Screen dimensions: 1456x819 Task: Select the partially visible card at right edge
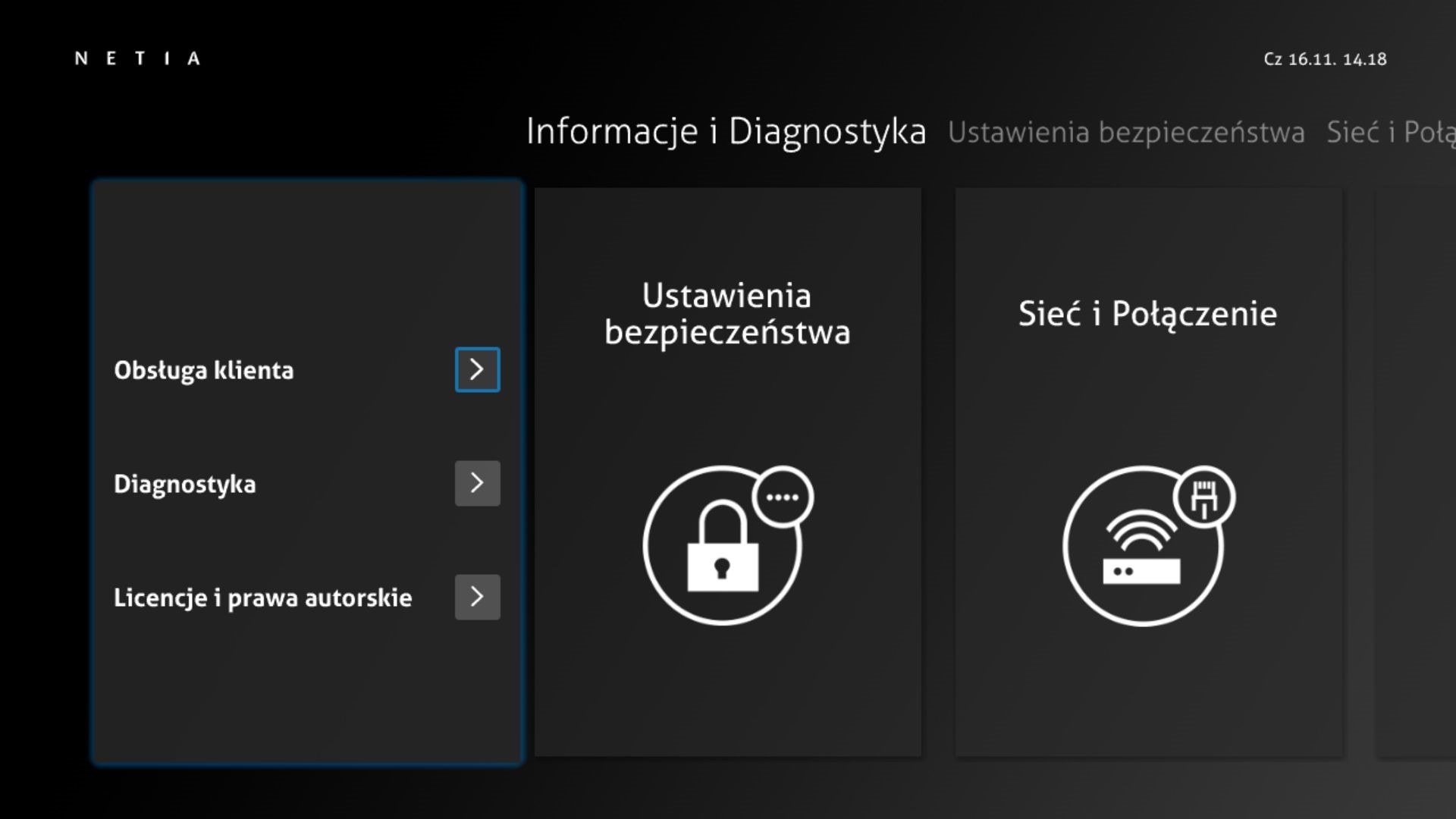[1415, 470]
